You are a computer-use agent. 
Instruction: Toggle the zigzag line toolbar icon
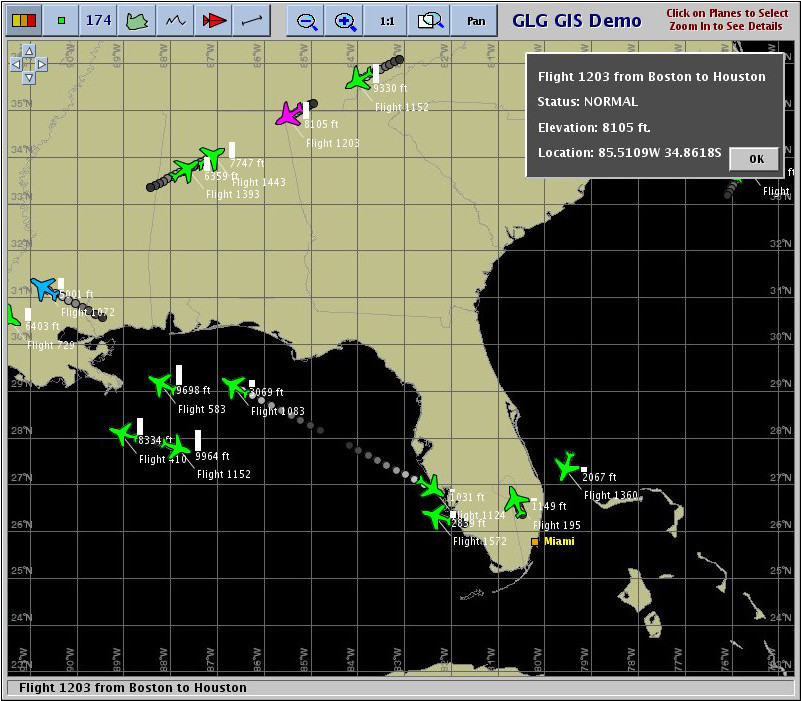(x=175, y=20)
